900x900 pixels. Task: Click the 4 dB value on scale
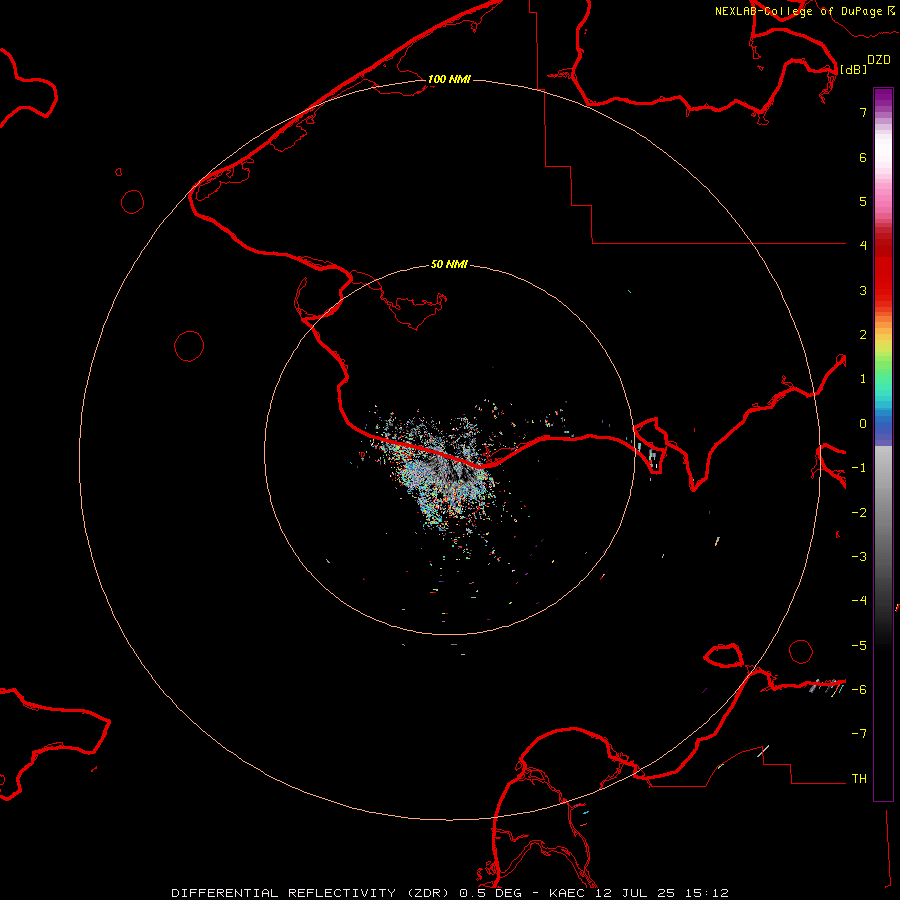[863, 246]
